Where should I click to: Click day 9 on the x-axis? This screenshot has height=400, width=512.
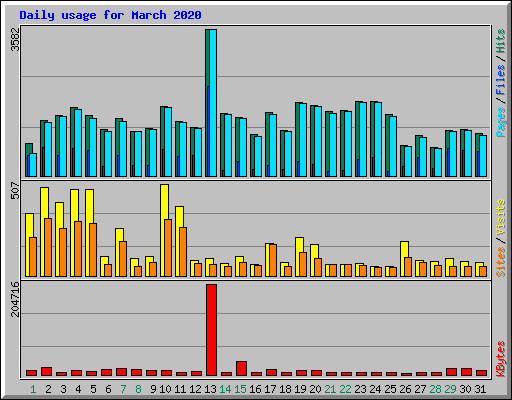pos(153,389)
